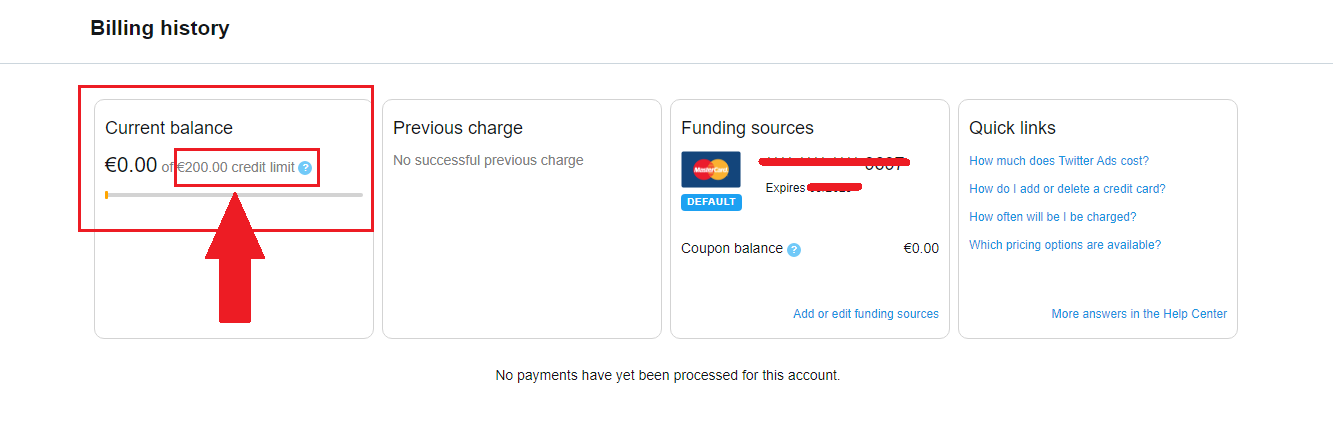1333x425 pixels.
Task: Click the Billing history heading
Action: point(160,28)
